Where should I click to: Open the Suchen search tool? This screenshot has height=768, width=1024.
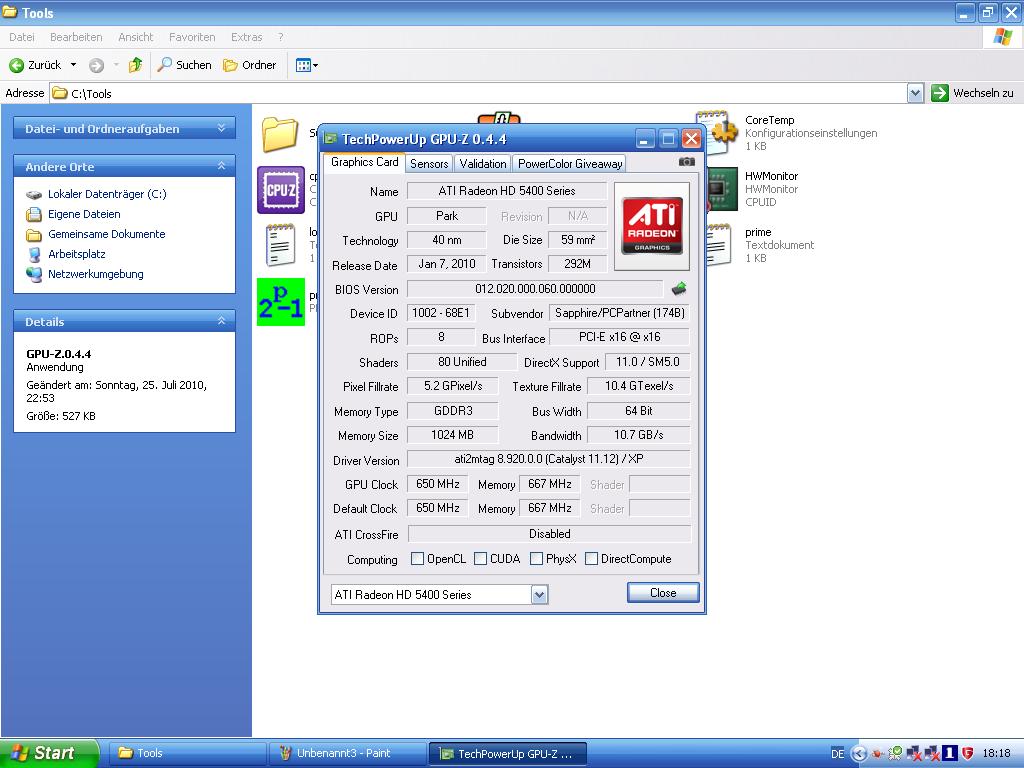pyautogui.click(x=185, y=65)
